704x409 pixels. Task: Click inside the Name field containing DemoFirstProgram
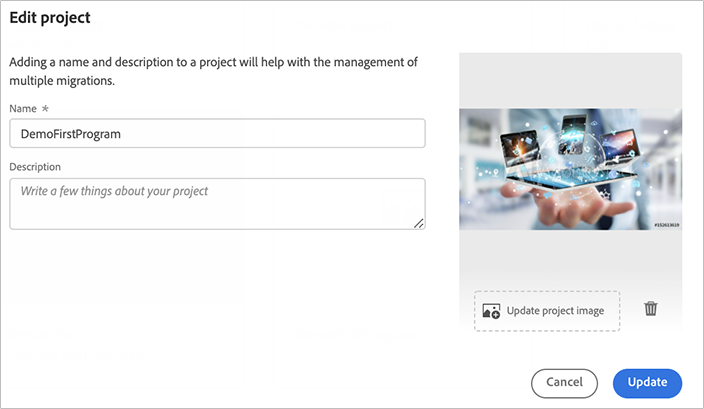pos(217,133)
